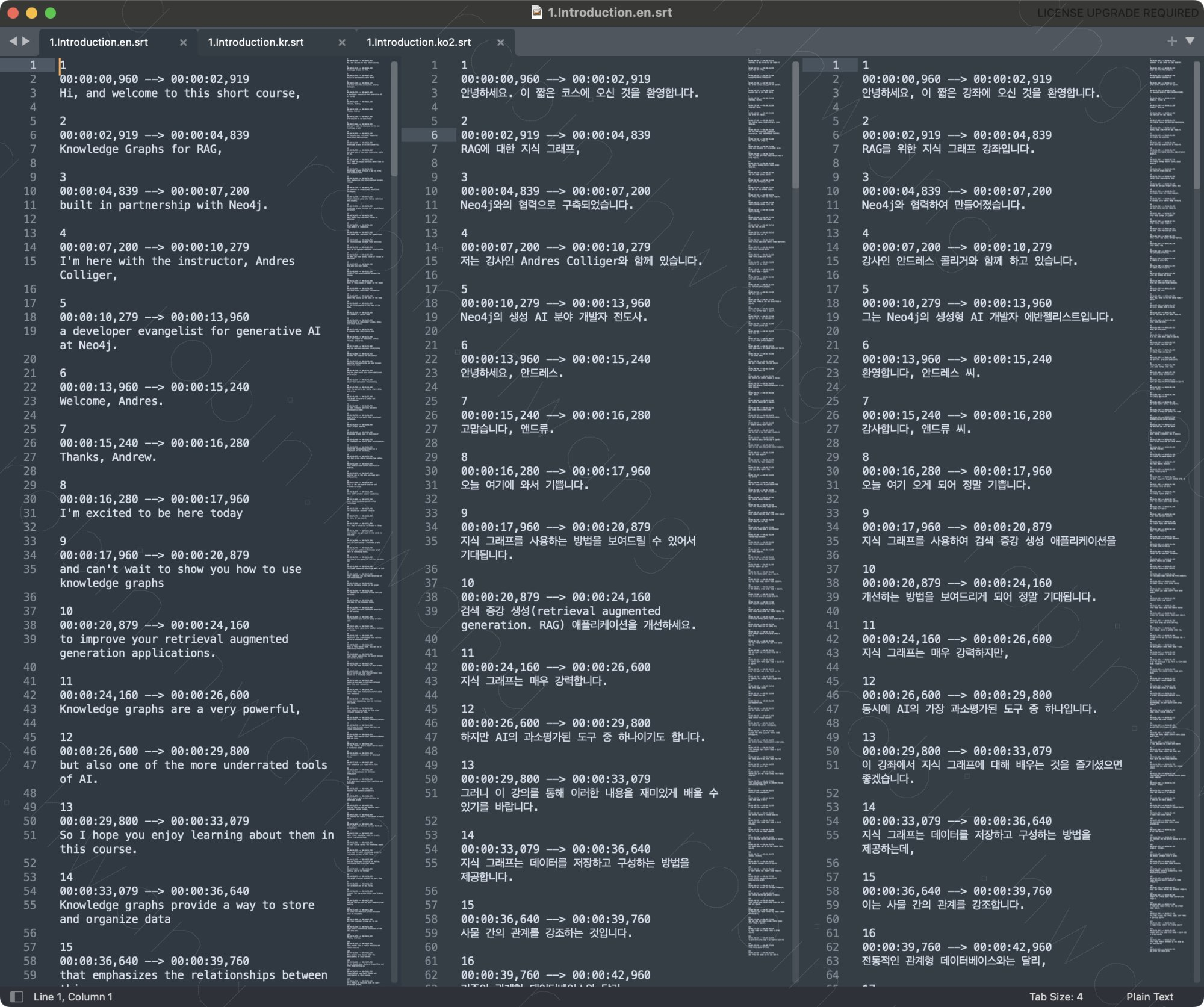Click the file icon in the title bar
Screen dimensions: 1204x1007
(x=536, y=13)
